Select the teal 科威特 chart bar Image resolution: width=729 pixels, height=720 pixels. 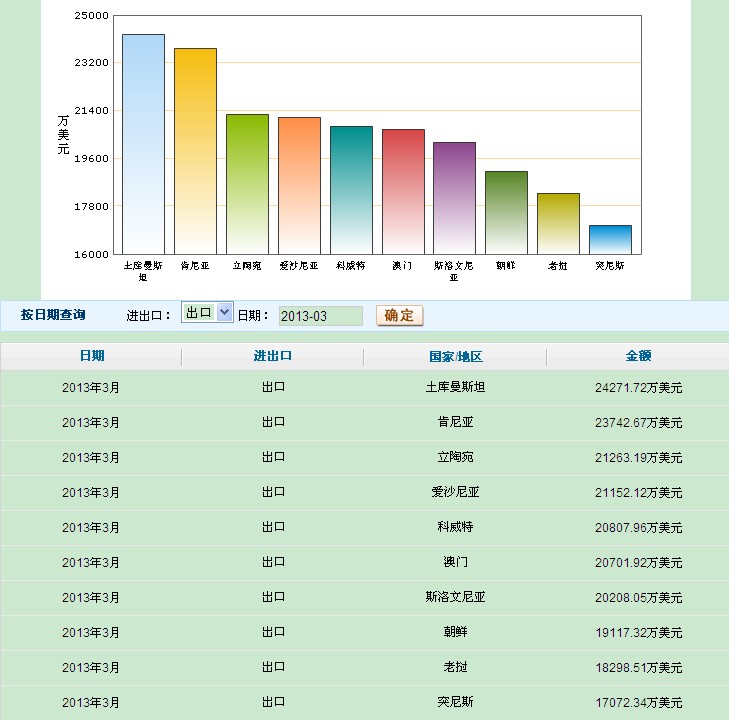point(351,190)
